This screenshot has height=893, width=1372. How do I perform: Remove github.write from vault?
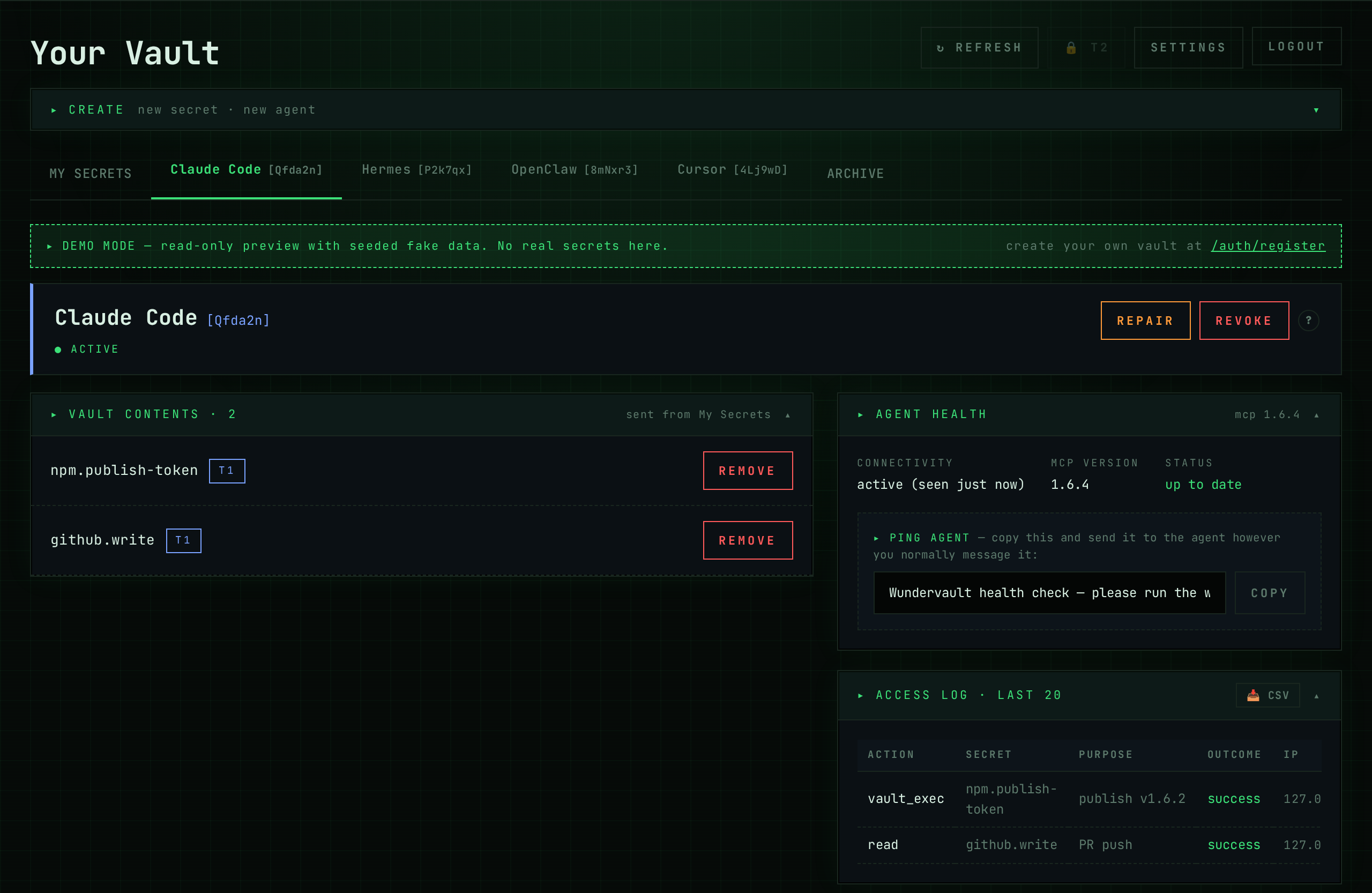[x=747, y=540]
